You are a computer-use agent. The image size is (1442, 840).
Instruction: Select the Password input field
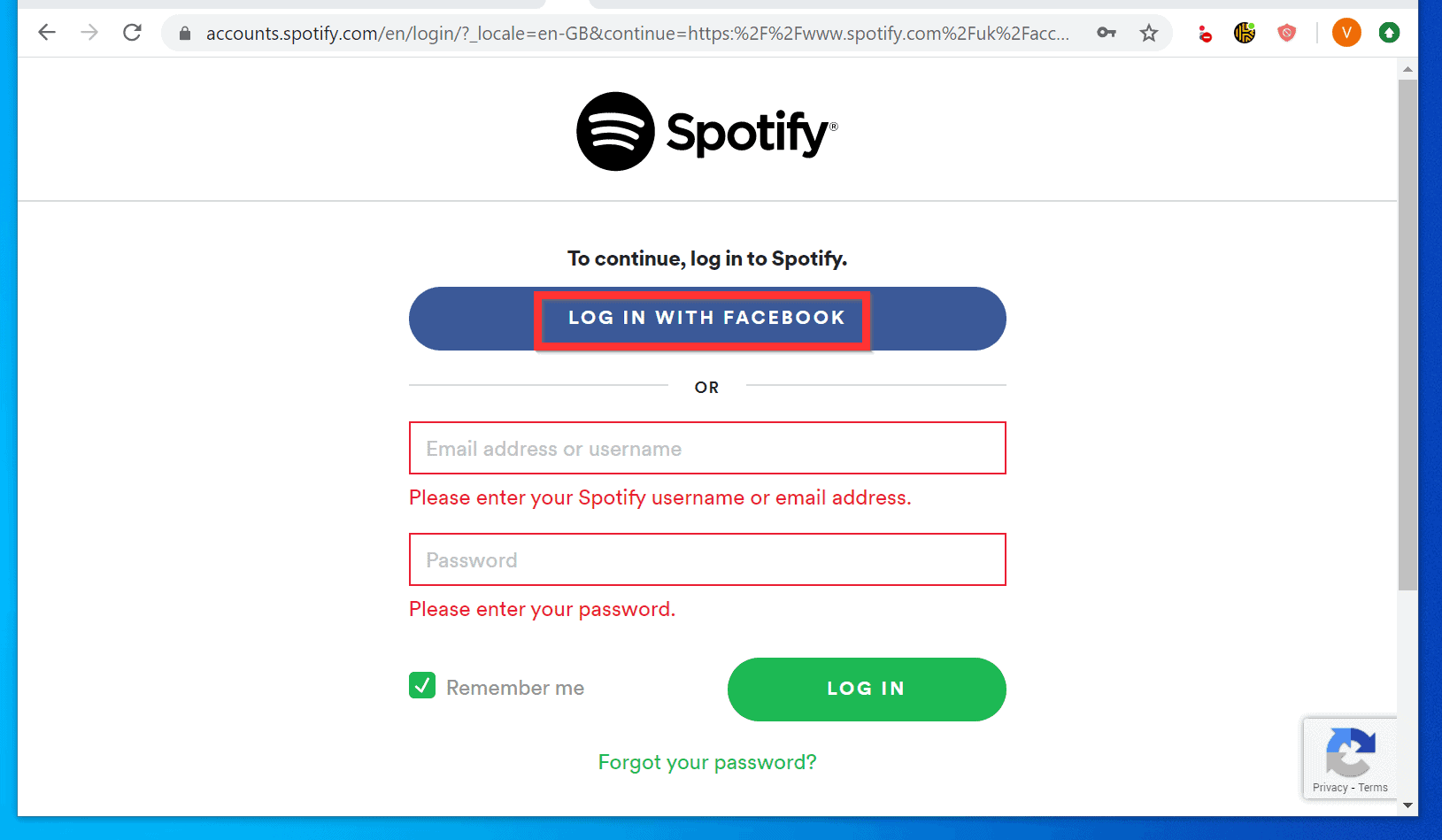pos(706,559)
